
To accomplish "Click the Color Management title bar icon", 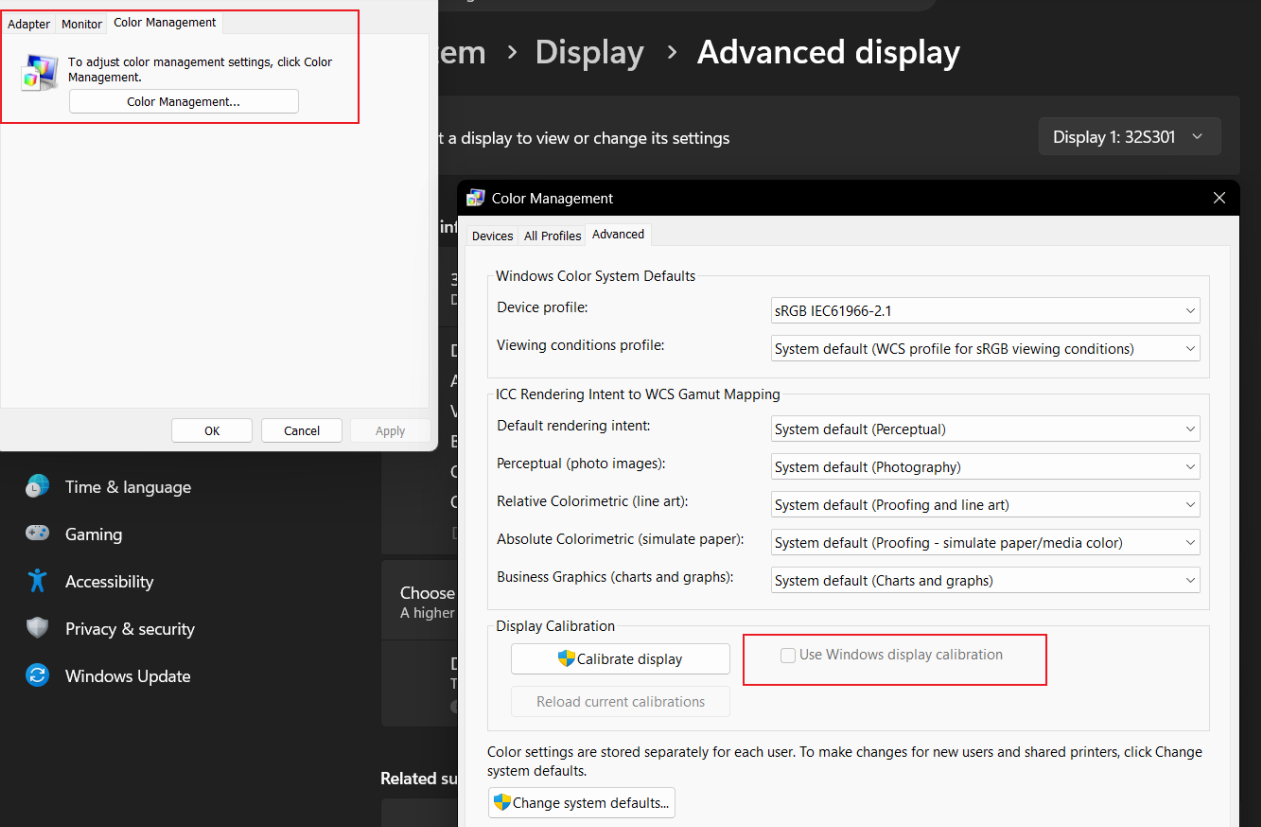I will click(476, 198).
